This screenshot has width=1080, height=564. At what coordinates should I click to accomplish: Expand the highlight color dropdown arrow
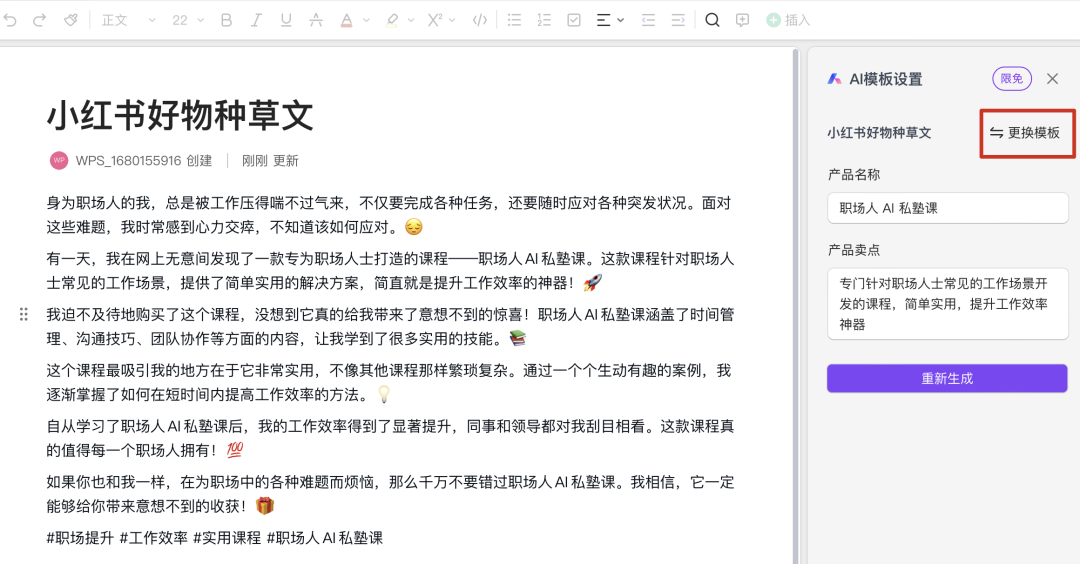pos(411,20)
